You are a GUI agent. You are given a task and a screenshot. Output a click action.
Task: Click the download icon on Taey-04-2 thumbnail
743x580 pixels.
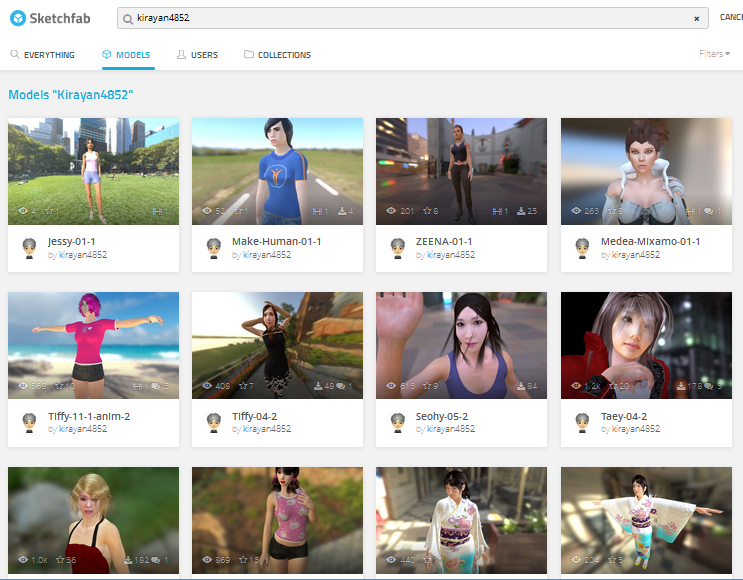pos(681,386)
